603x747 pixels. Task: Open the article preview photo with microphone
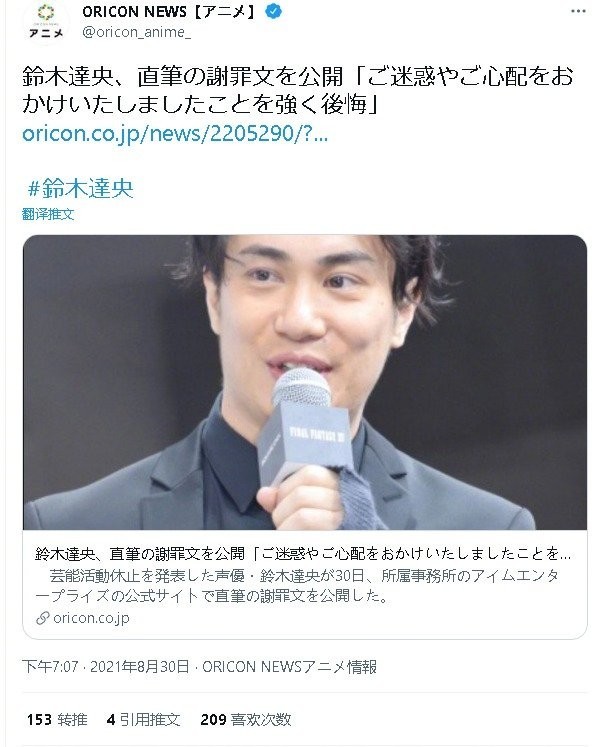pos(305,382)
